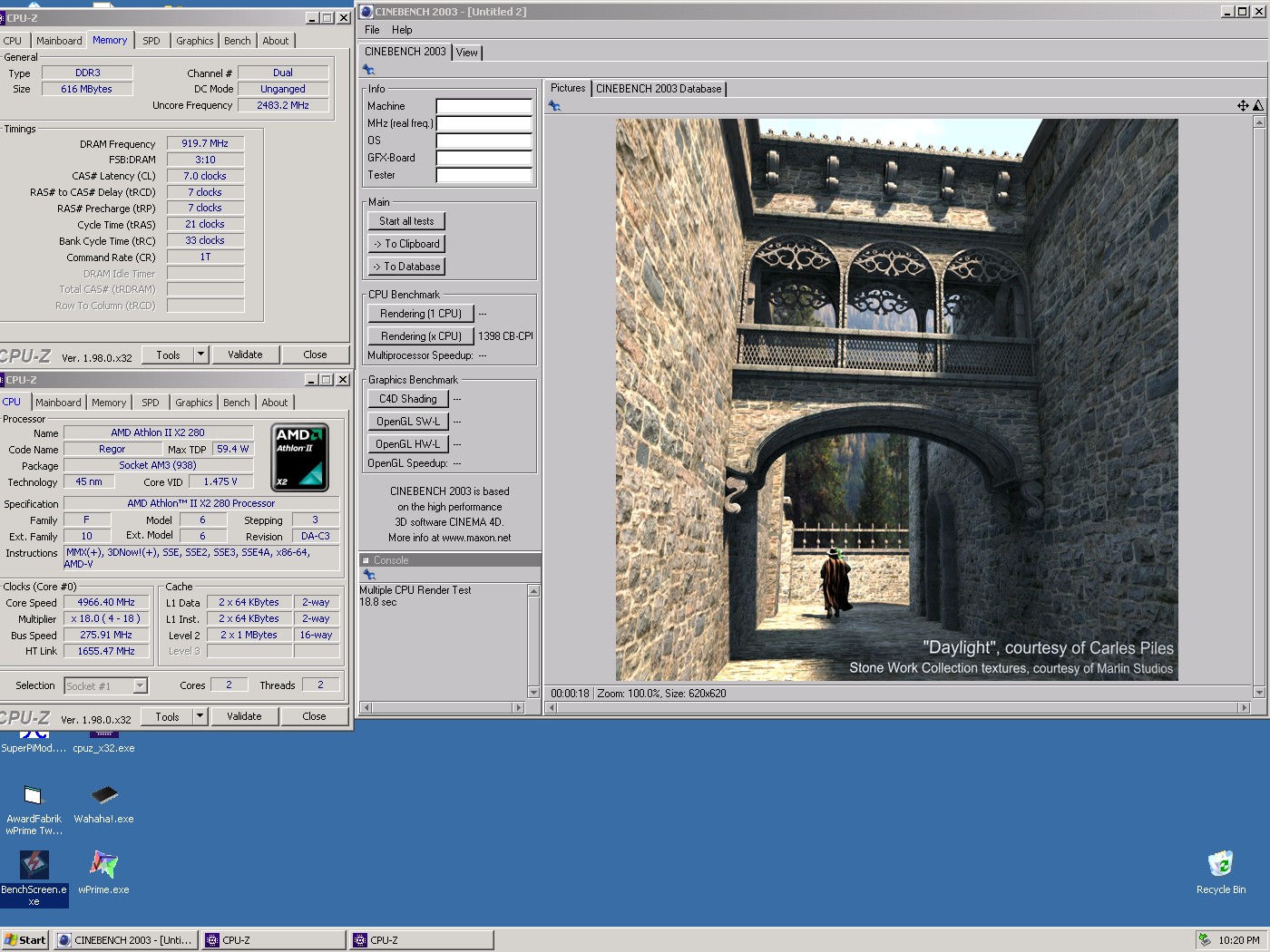Run Rendering (1 CPU) benchmark

pos(421,314)
